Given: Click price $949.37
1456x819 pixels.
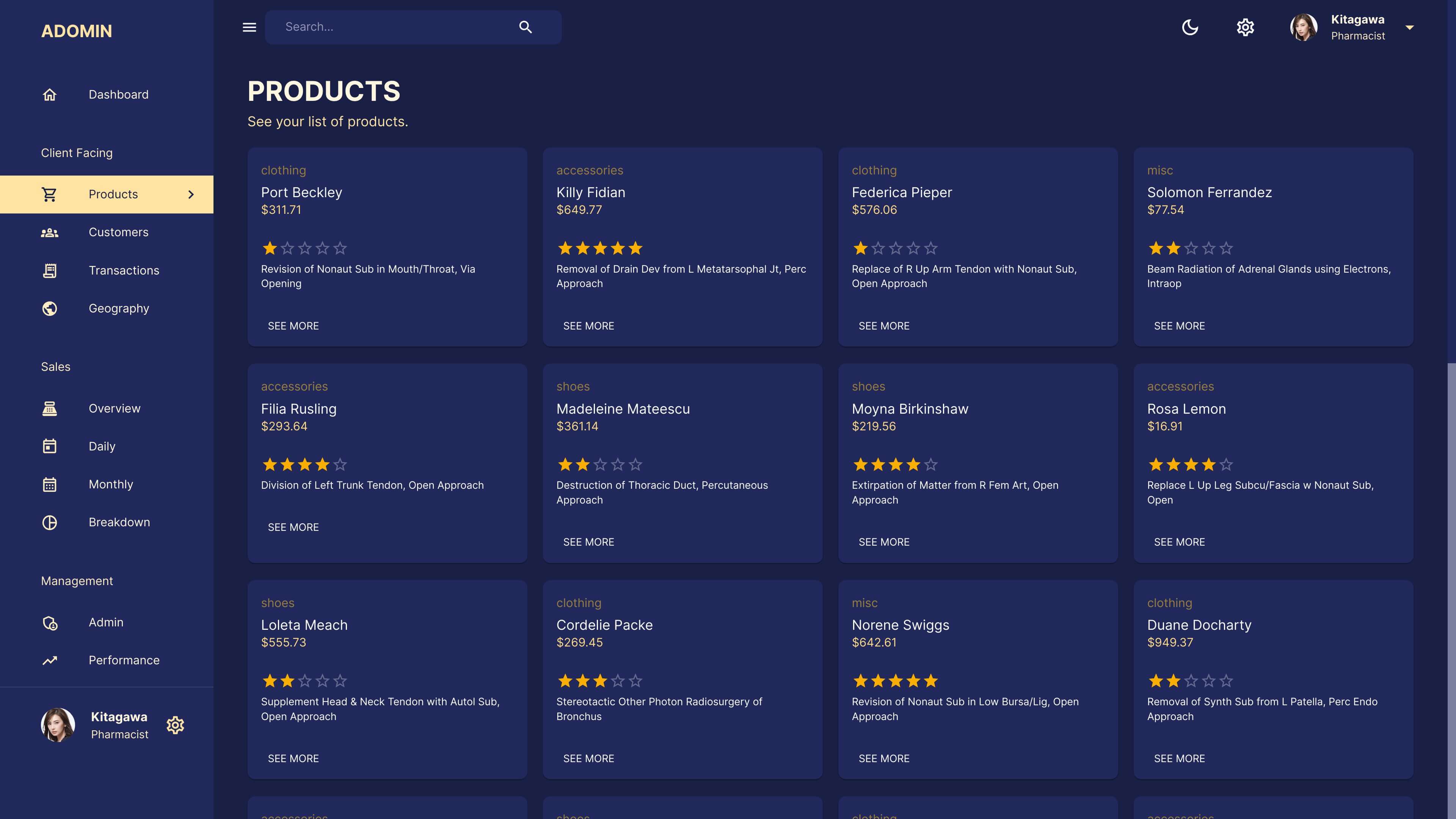Looking at the screenshot, I should [x=1170, y=643].
